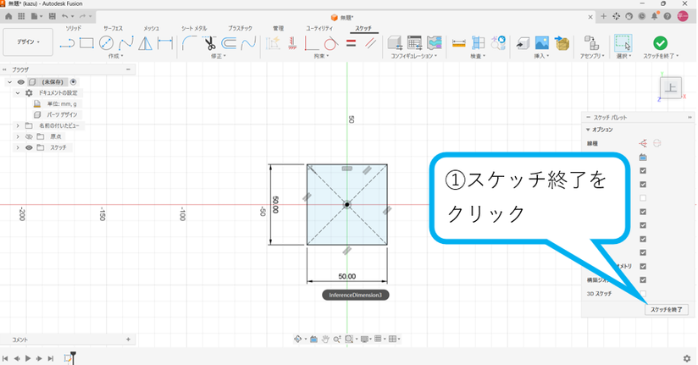Switch to the プラスチック tab
Viewport: 698px width, 365px height.
click(240, 28)
